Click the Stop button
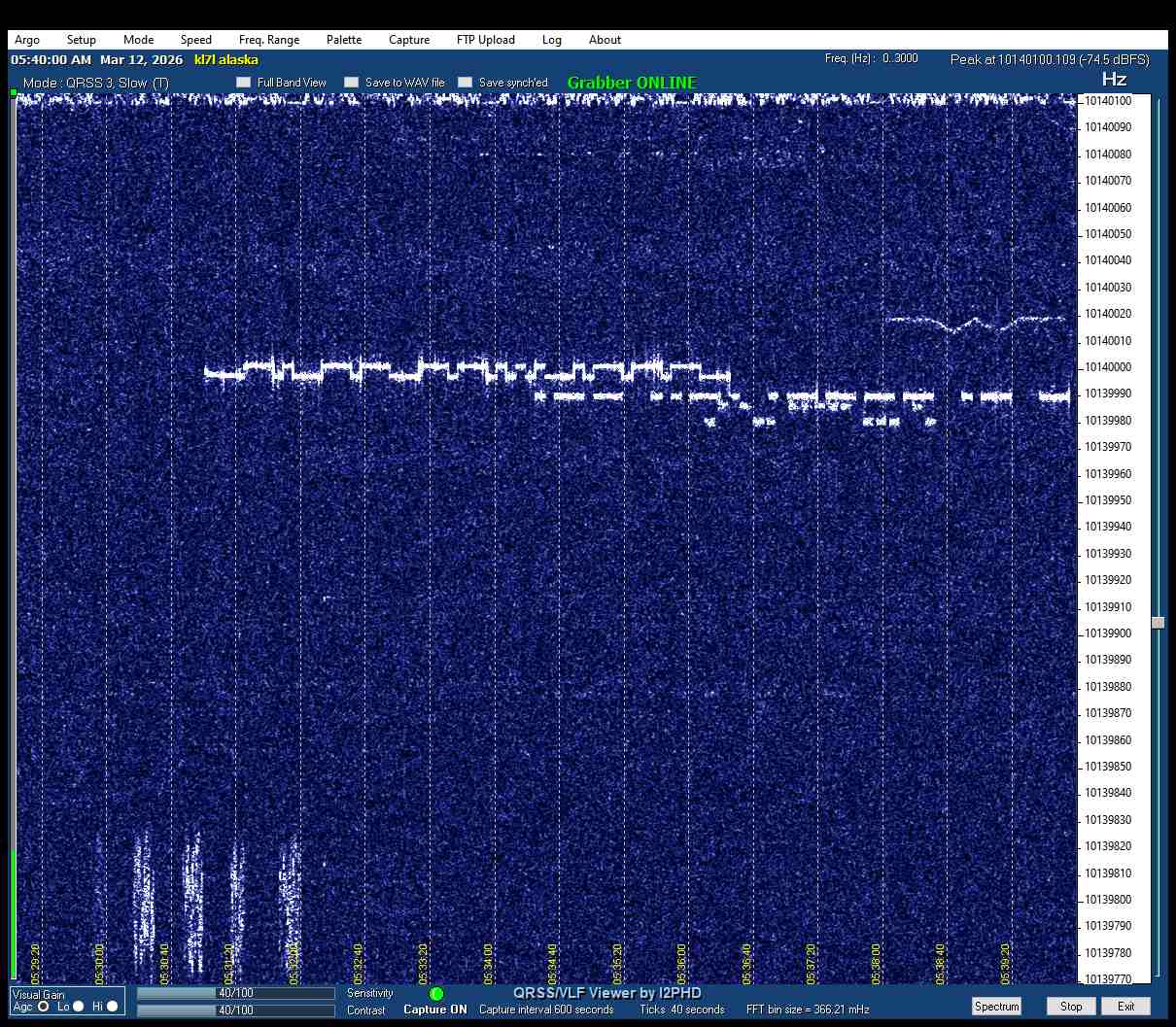Image resolution: width=1176 pixels, height=1027 pixels. tap(1071, 1007)
